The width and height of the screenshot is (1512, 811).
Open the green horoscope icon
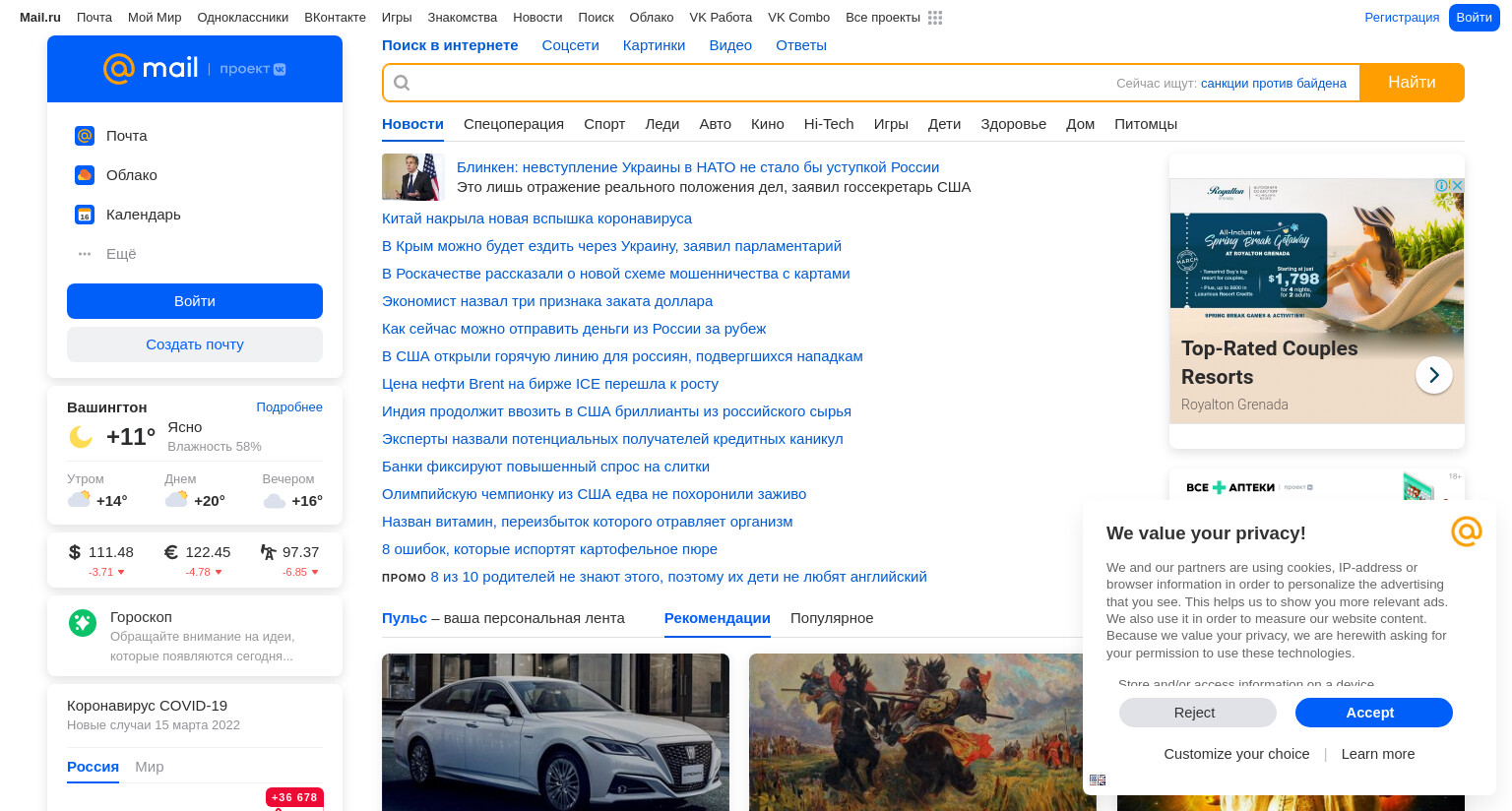click(83, 622)
